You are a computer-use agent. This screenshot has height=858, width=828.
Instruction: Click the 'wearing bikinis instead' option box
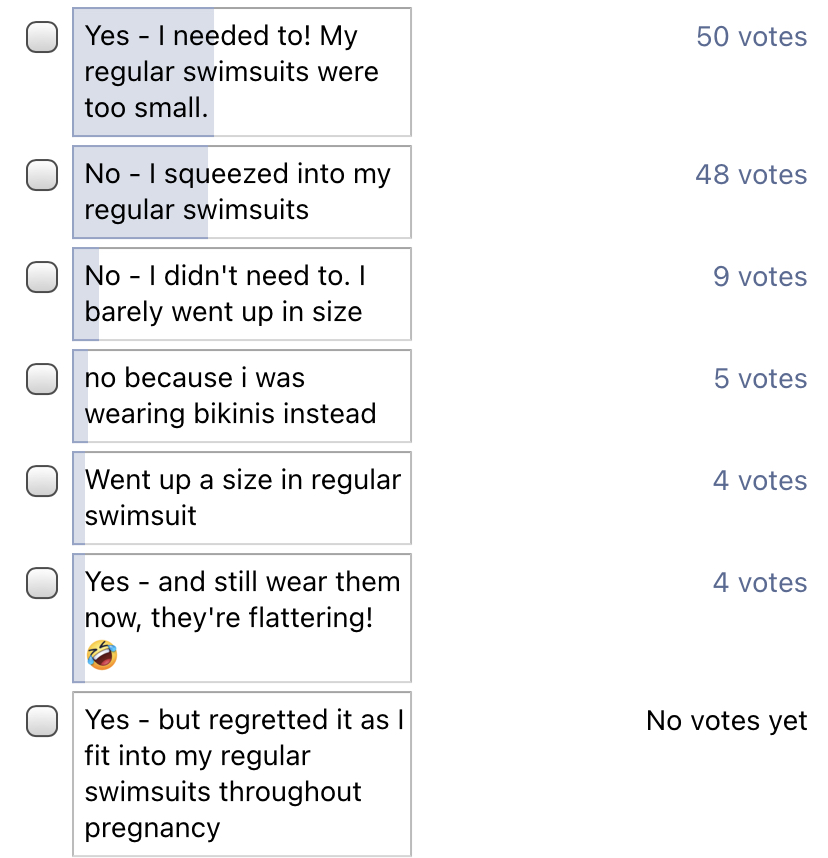[x=242, y=396]
